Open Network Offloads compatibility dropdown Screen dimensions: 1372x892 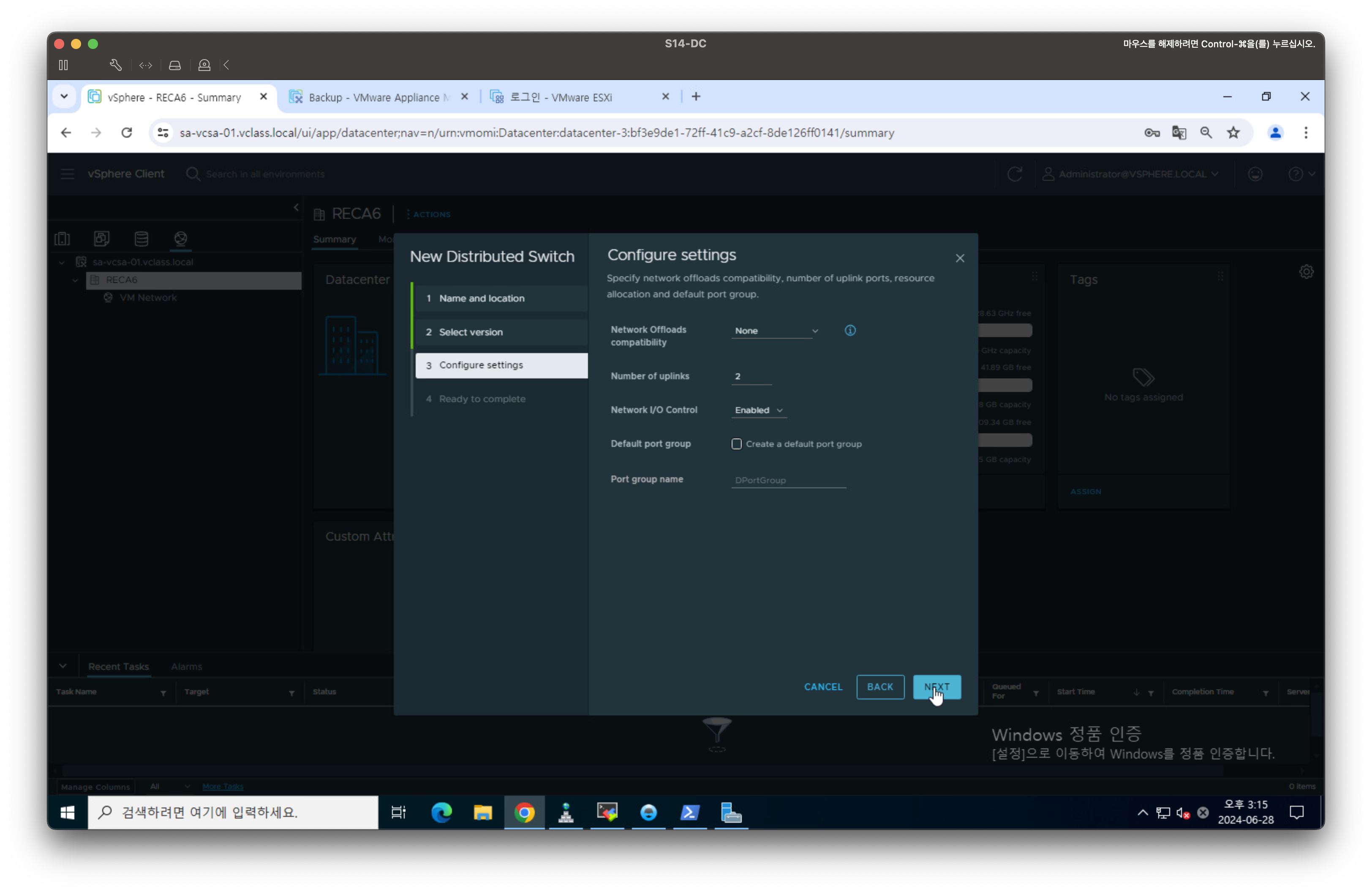click(x=776, y=331)
